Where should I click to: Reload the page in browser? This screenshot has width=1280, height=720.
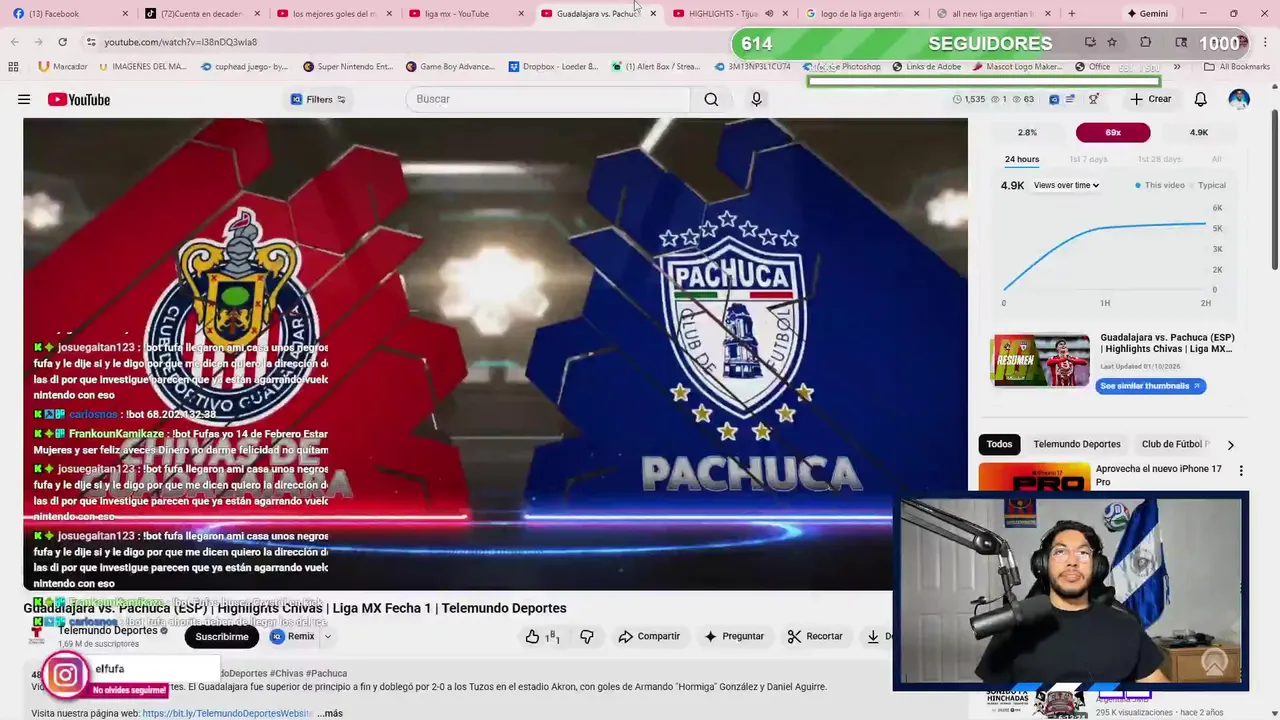[x=62, y=42]
